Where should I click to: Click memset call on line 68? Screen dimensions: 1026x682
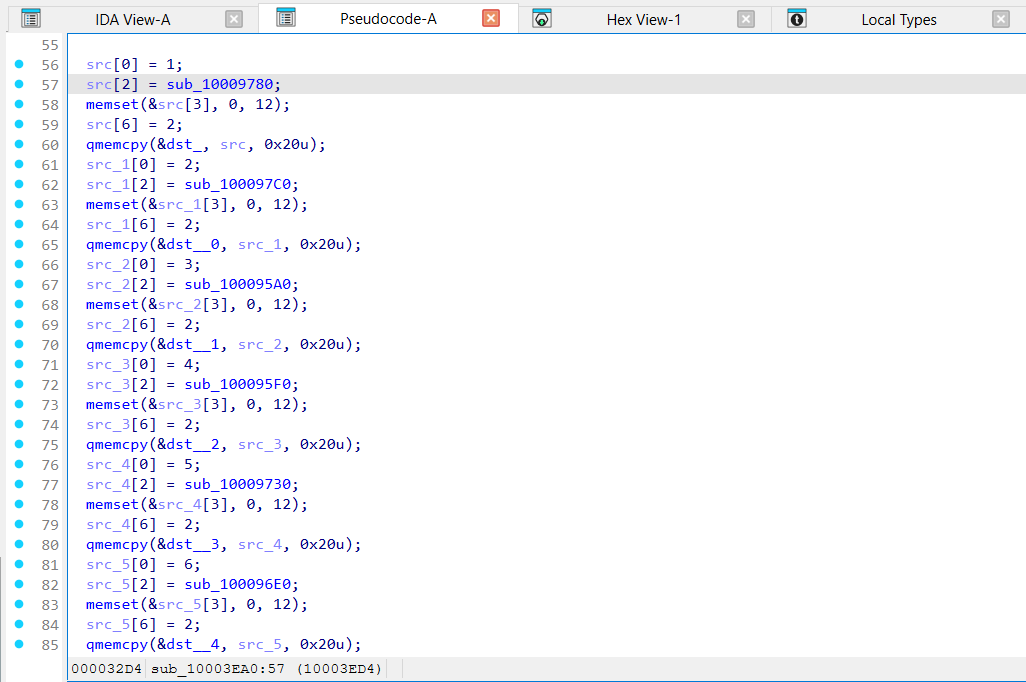point(112,305)
